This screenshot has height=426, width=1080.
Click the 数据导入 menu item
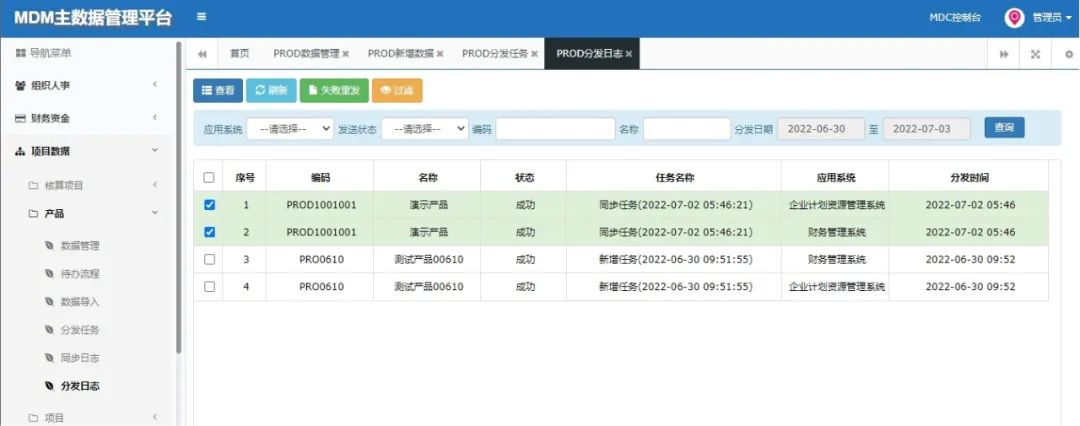(80, 302)
